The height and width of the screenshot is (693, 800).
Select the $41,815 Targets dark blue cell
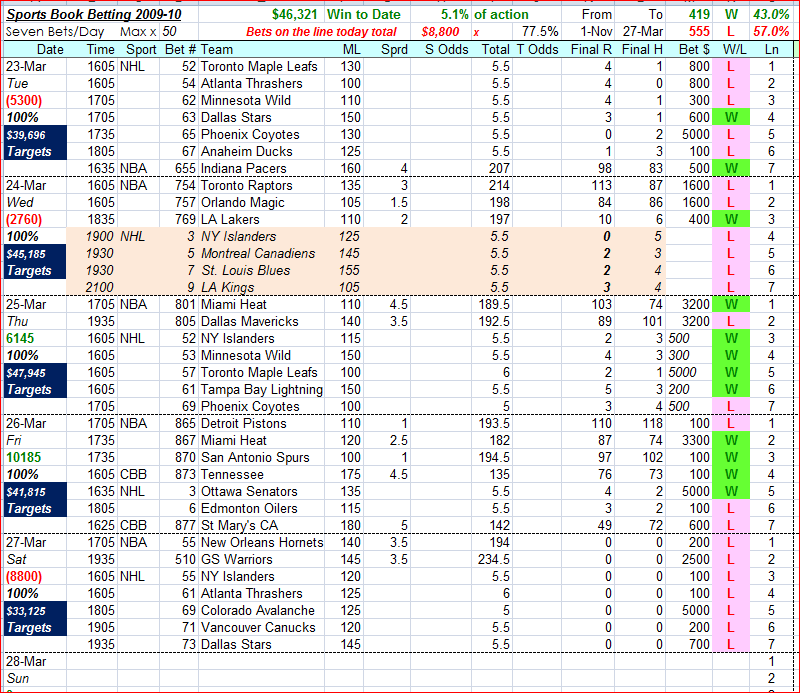tap(35, 500)
